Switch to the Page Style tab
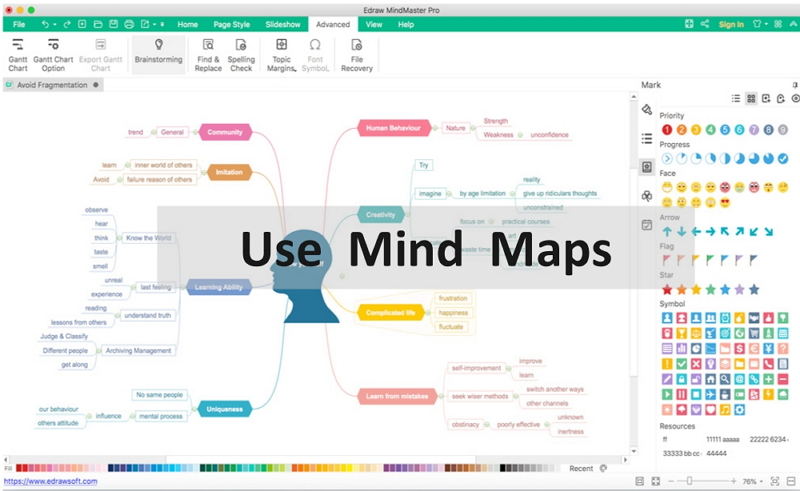 [232, 24]
